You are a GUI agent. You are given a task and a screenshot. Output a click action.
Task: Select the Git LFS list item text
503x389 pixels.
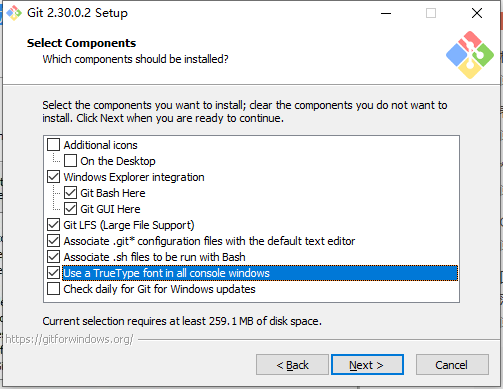[129, 225]
